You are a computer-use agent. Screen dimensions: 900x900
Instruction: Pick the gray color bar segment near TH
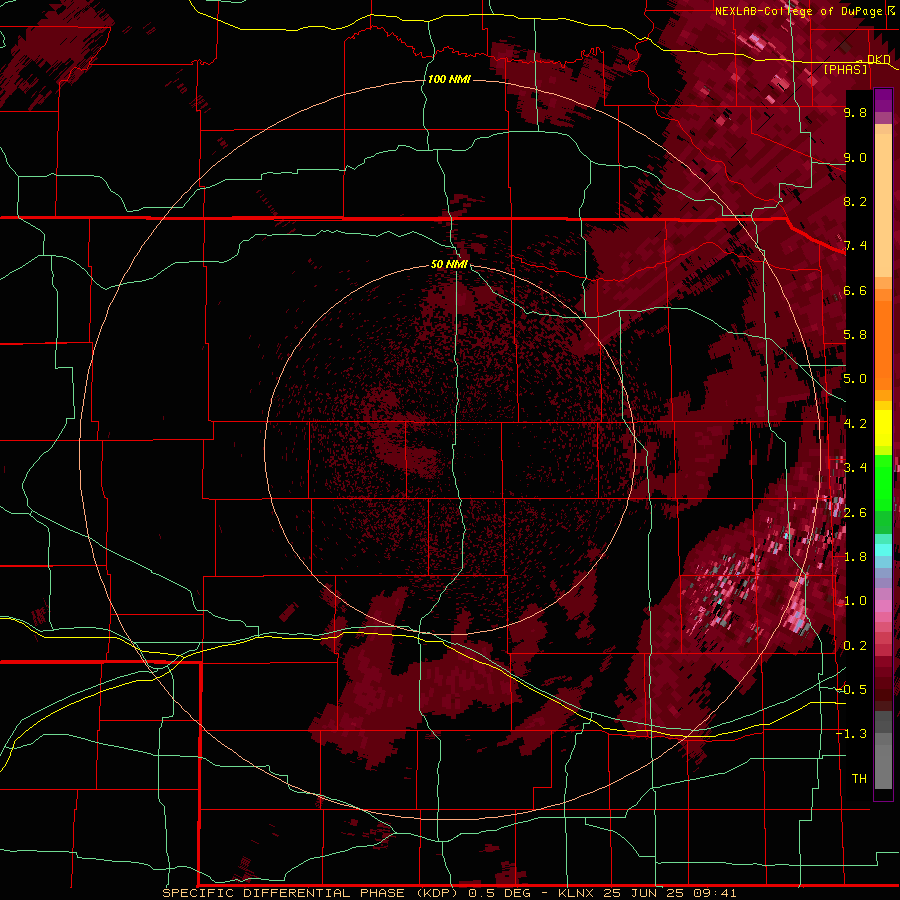(x=883, y=769)
